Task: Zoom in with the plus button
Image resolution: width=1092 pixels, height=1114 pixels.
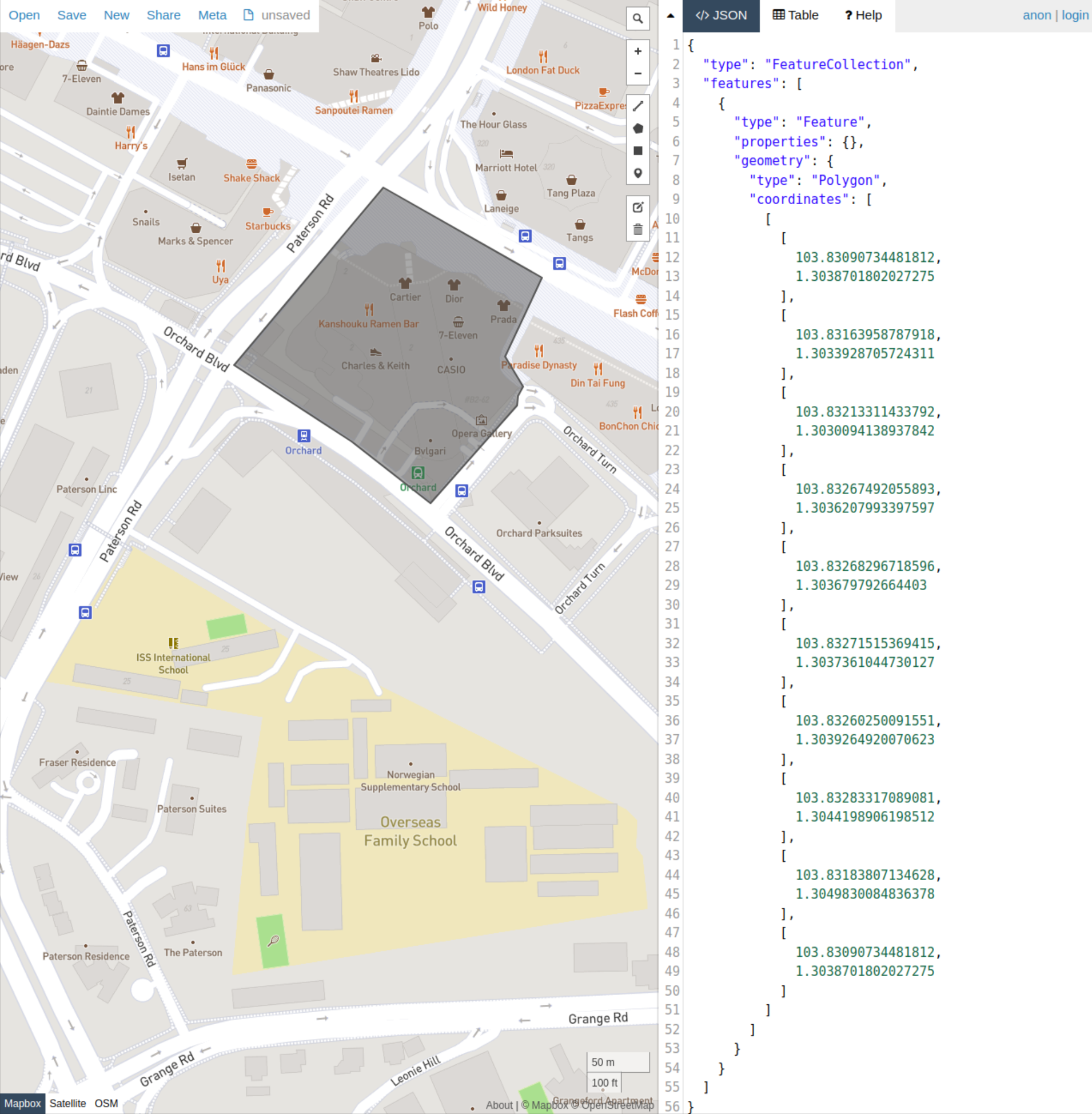Action: click(x=637, y=51)
